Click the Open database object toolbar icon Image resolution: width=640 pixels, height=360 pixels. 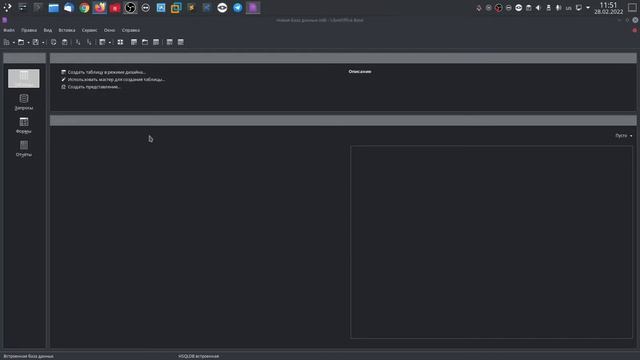(x=145, y=42)
